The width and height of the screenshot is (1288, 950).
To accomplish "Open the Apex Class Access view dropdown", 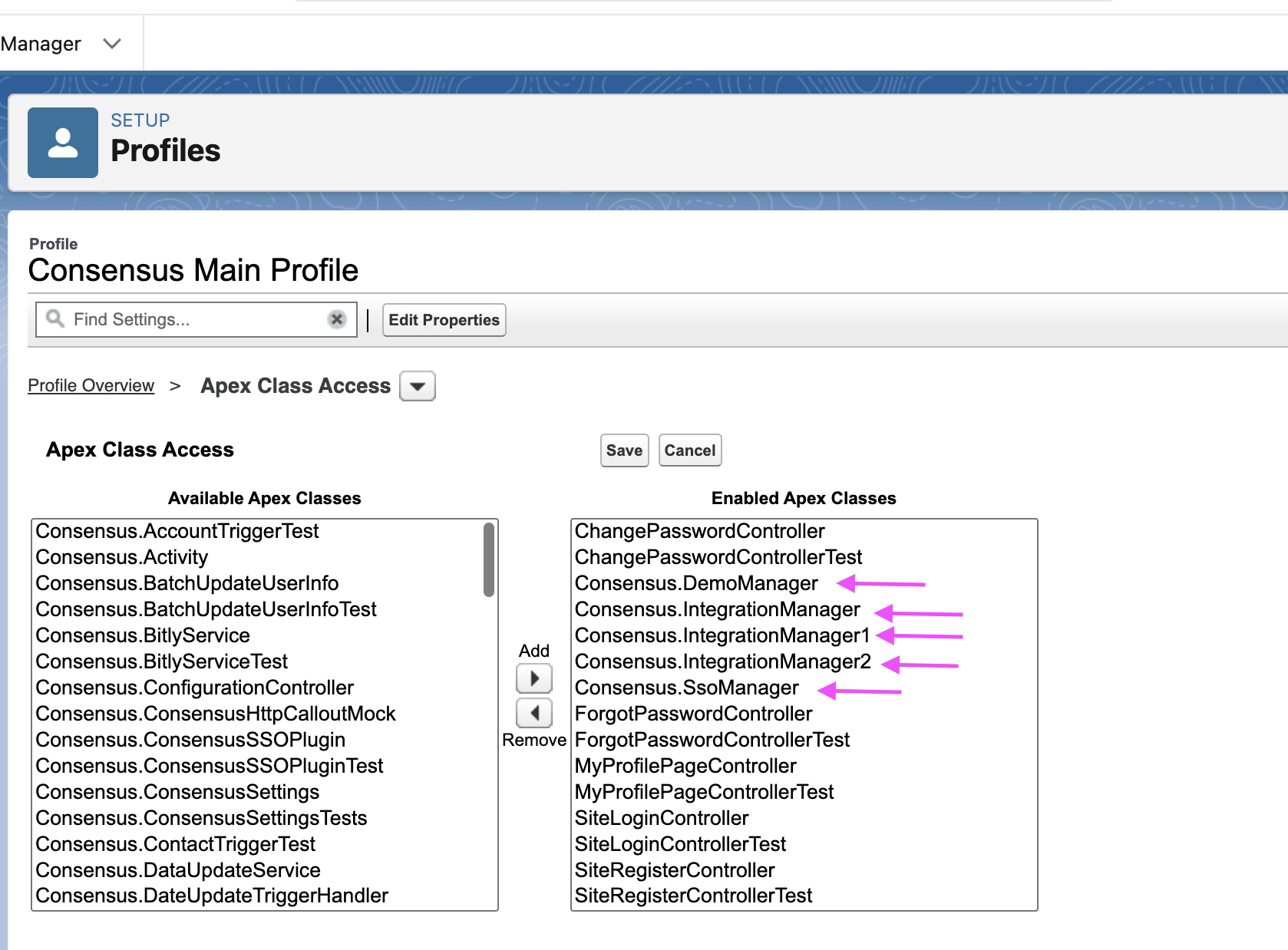I will coord(416,386).
